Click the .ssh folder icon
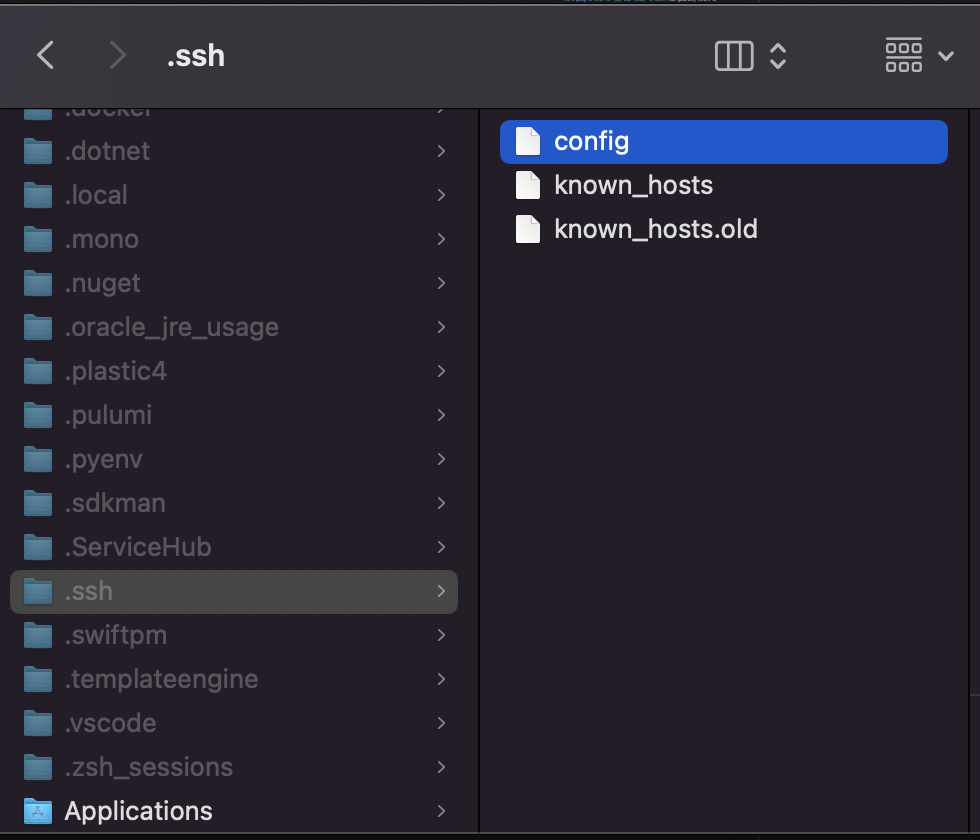 (x=38, y=591)
